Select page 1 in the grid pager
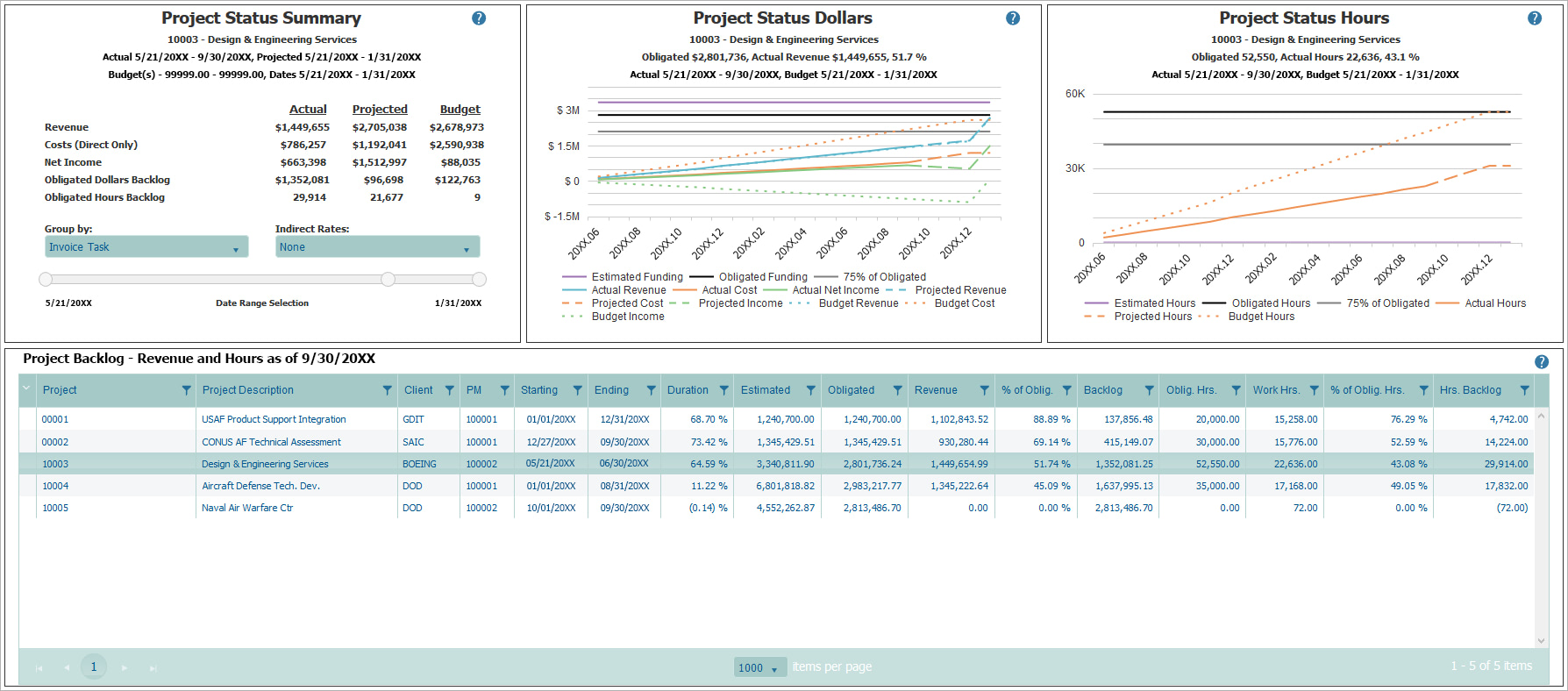This screenshot has height=691, width=1568. click(94, 666)
